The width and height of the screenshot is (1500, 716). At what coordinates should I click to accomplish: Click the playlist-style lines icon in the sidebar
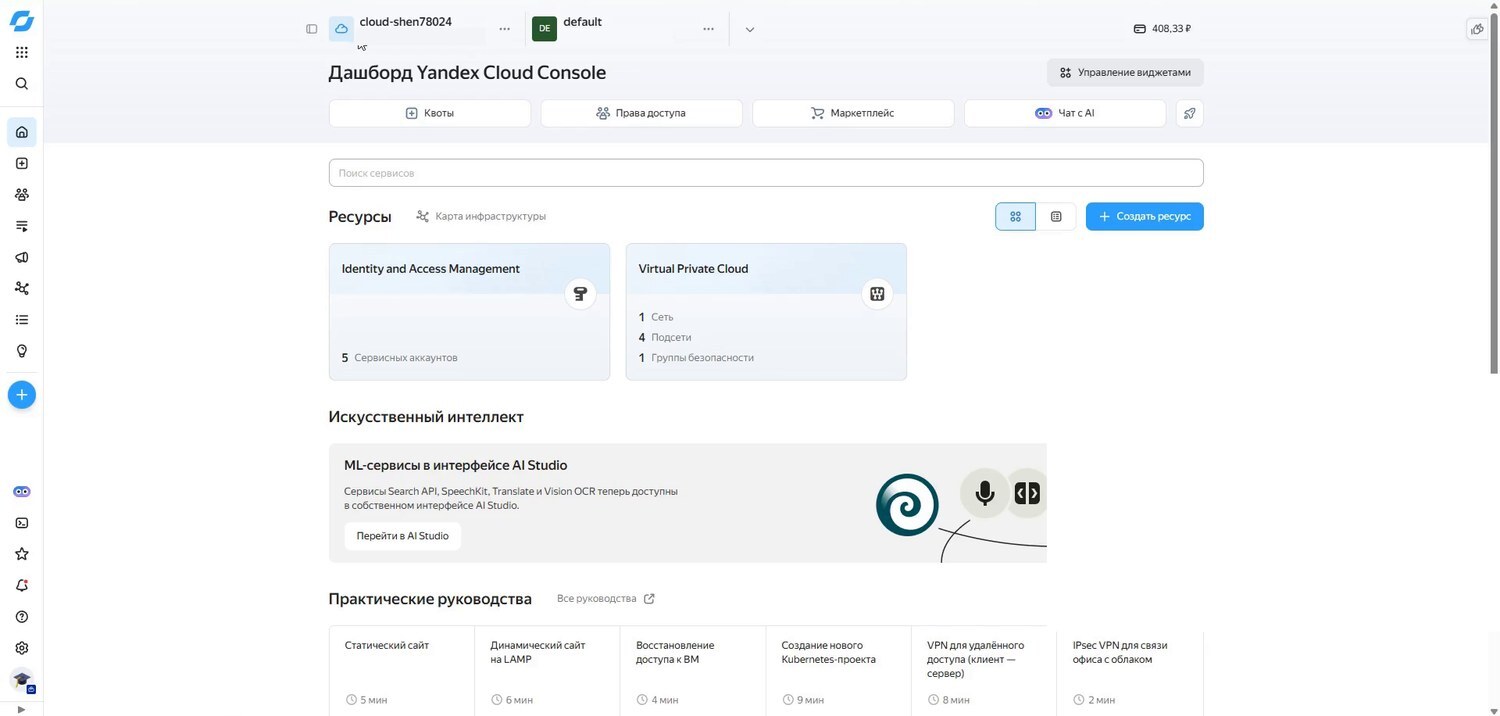pyautogui.click(x=22, y=226)
